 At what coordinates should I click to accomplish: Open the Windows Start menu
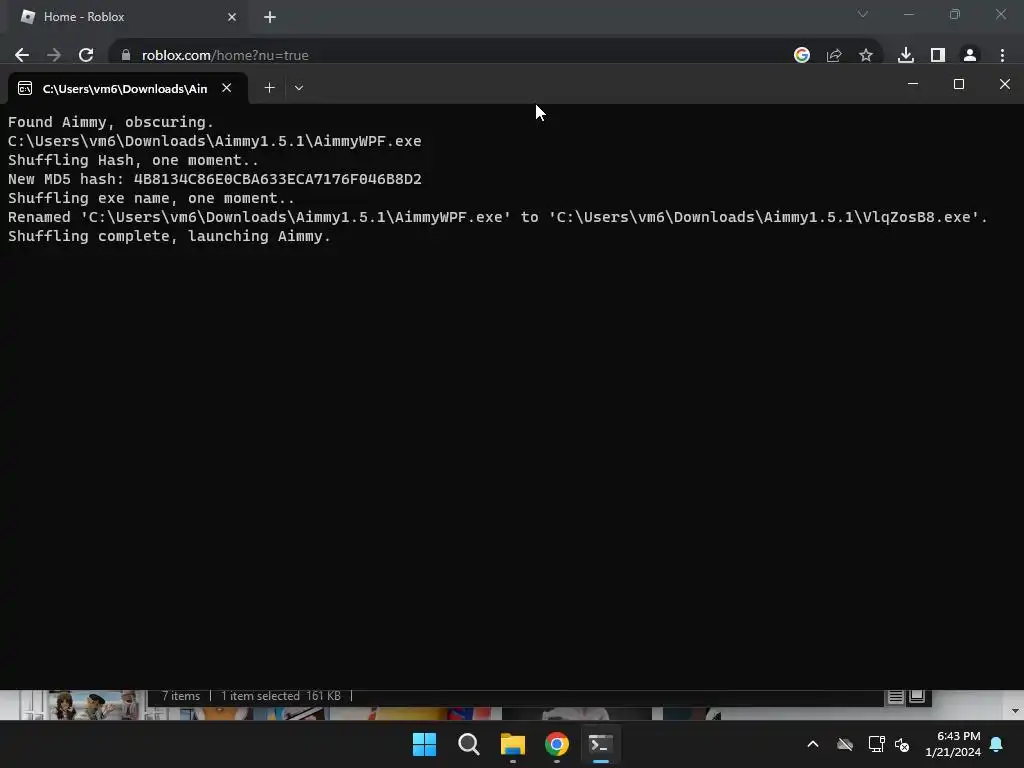[424, 744]
